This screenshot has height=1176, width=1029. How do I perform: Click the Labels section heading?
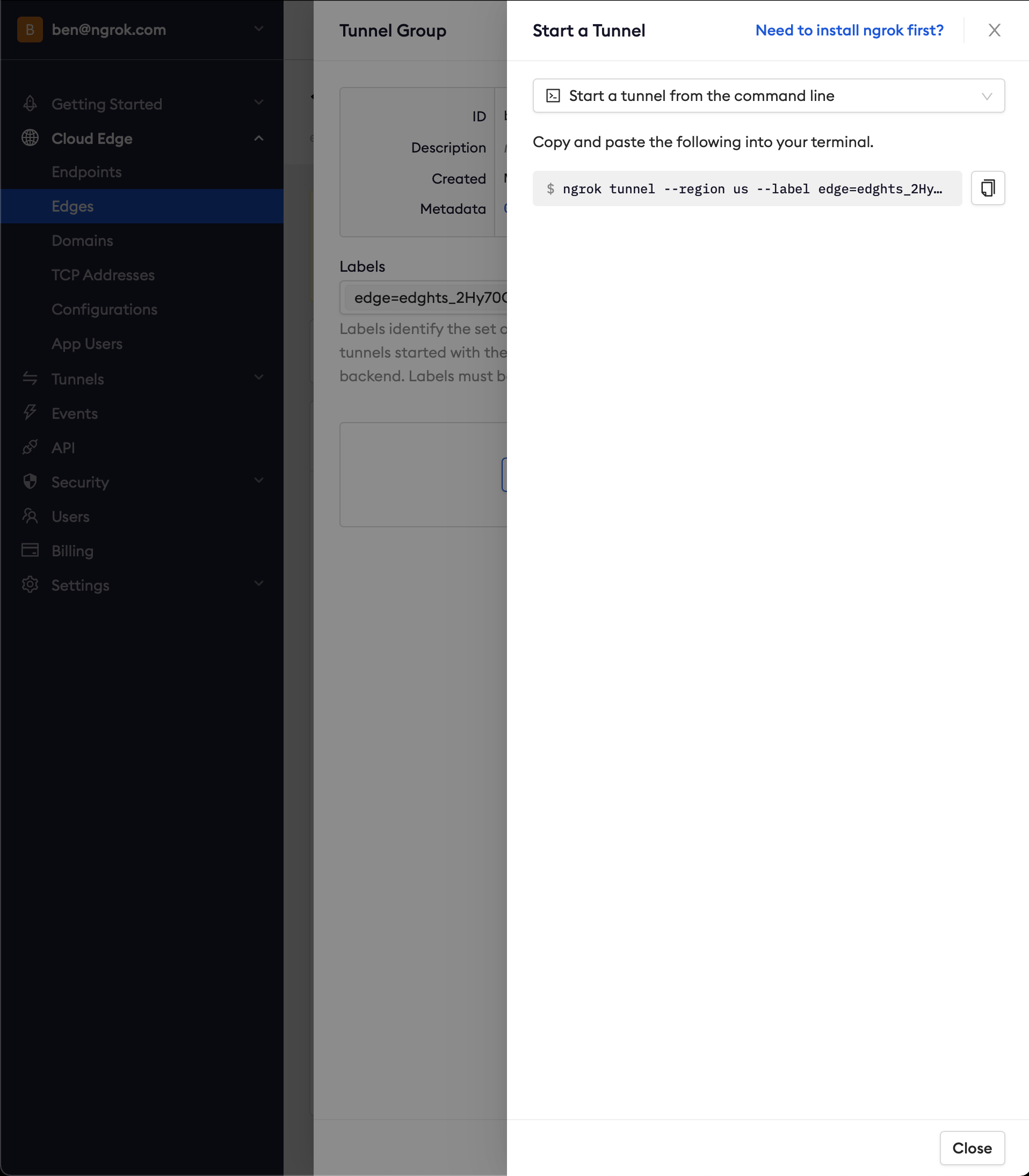pyautogui.click(x=363, y=266)
